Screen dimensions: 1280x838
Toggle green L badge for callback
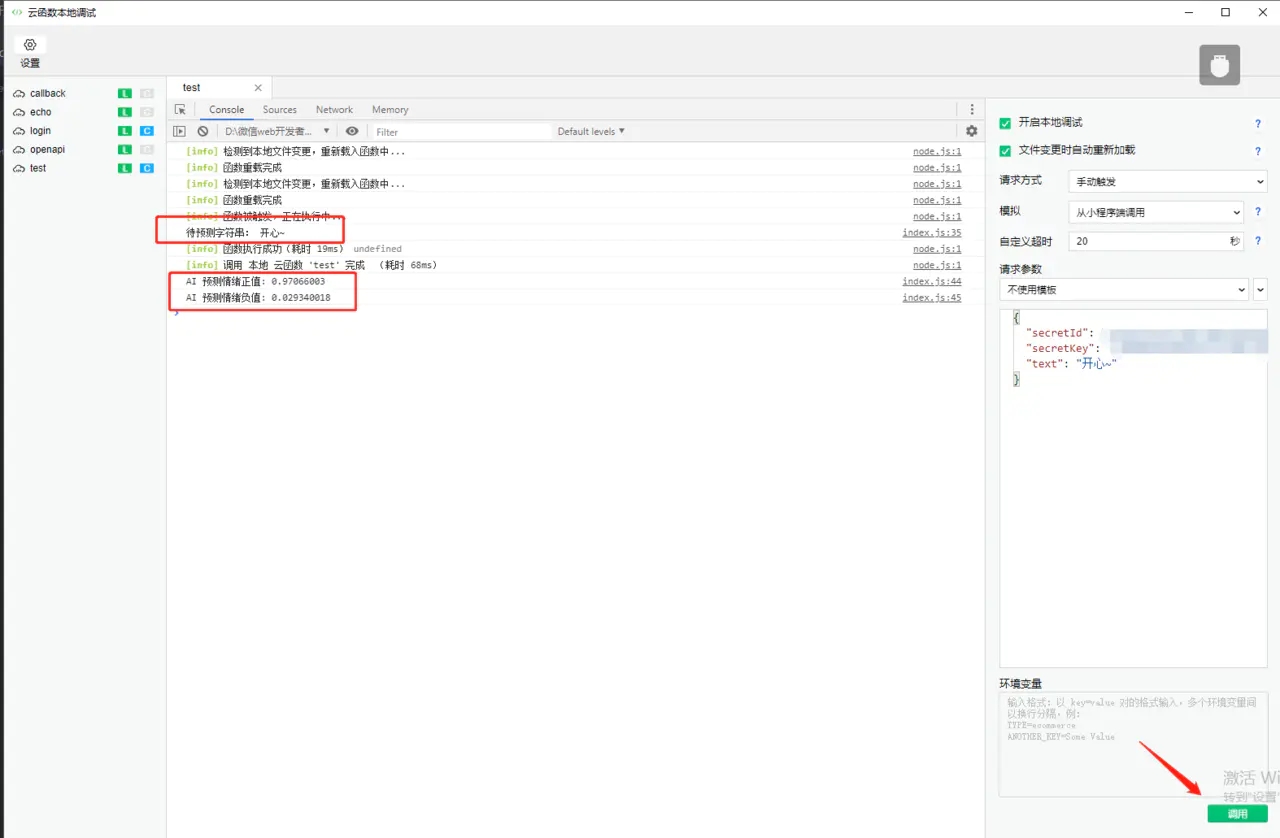tap(125, 93)
